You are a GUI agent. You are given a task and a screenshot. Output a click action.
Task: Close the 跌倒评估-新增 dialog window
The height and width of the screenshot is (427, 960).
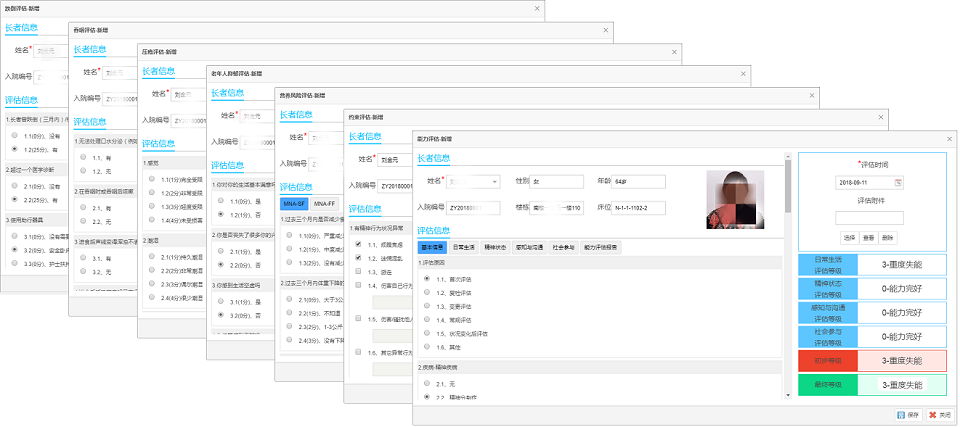coord(538,7)
